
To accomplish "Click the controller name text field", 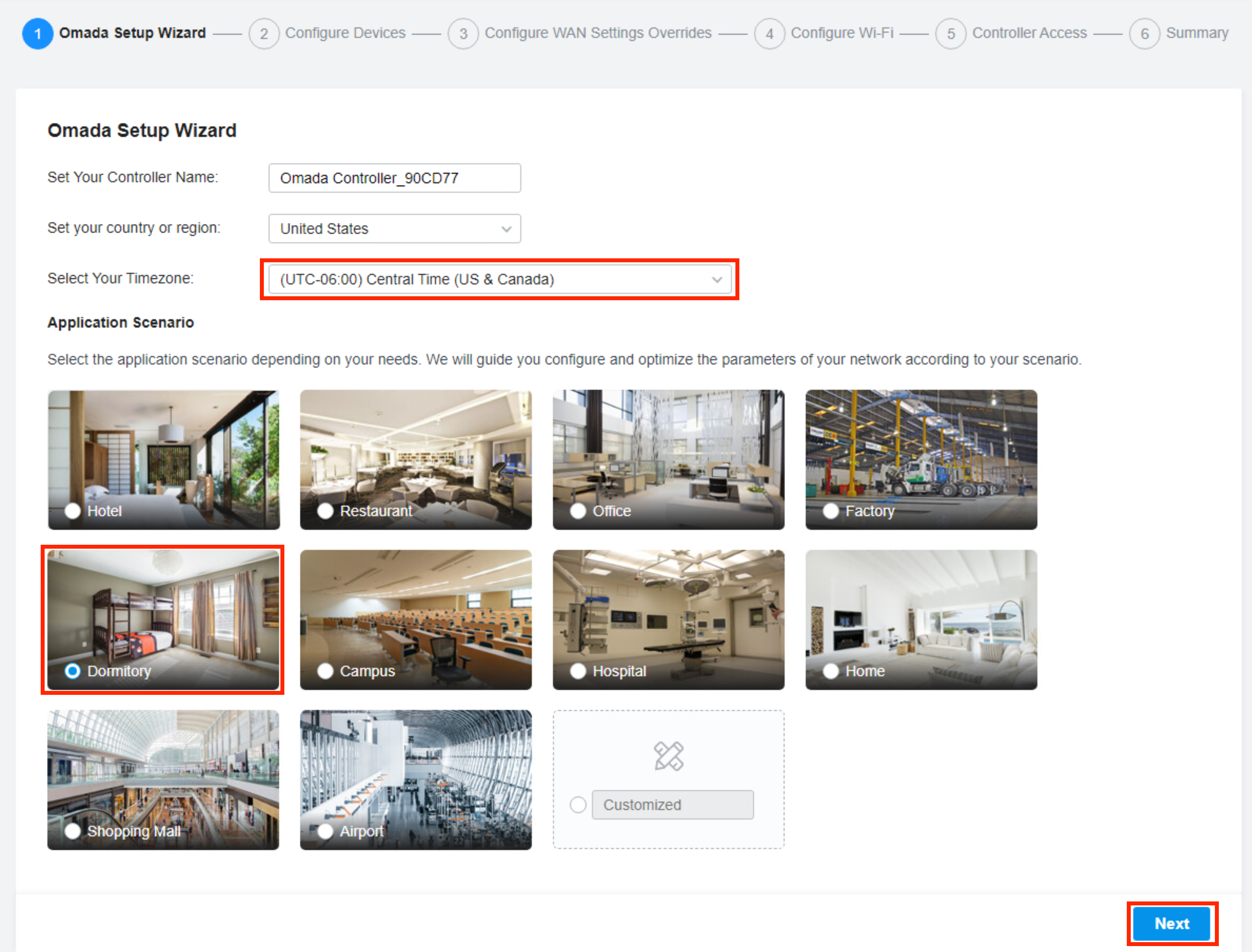I will (x=394, y=178).
